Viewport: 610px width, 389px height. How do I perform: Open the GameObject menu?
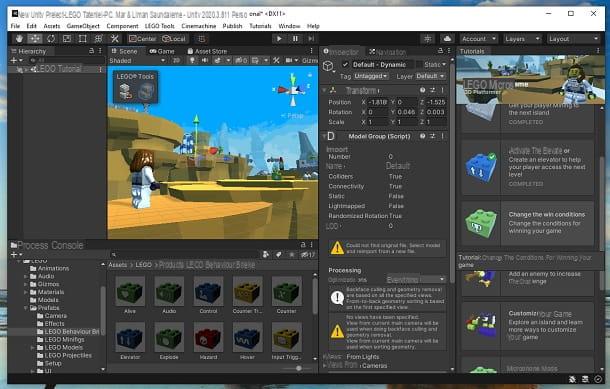[x=83, y=26]
